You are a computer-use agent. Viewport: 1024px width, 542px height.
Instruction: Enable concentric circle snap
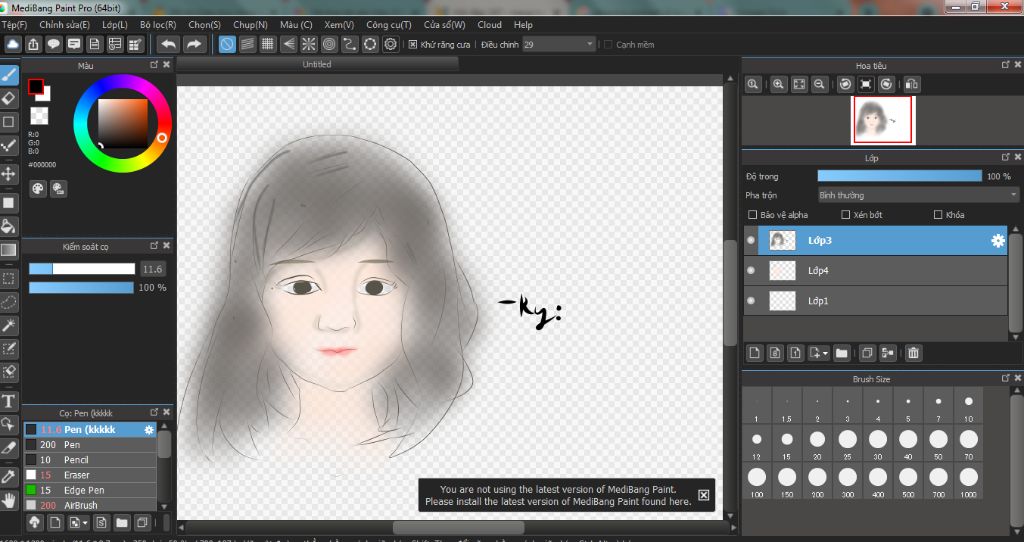click(329, 44)
